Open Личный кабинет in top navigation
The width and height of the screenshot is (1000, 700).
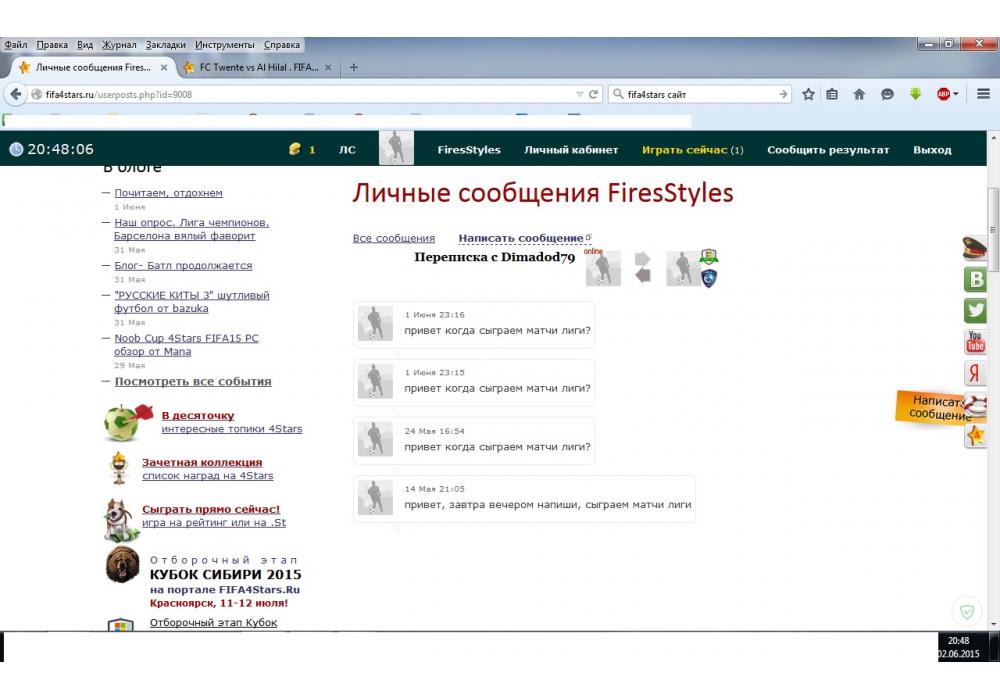pyautogui.click(x=558, y=150)
